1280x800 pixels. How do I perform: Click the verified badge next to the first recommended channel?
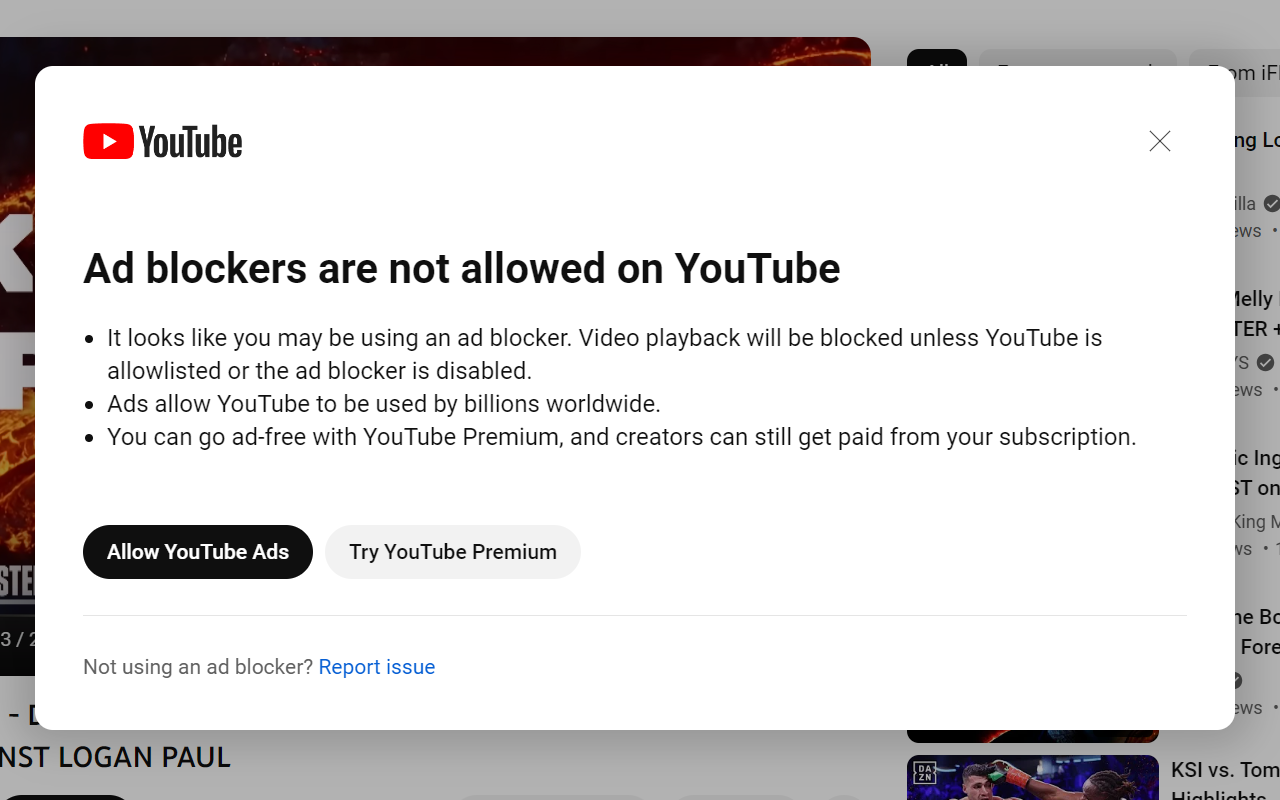tap(1271, 203)
